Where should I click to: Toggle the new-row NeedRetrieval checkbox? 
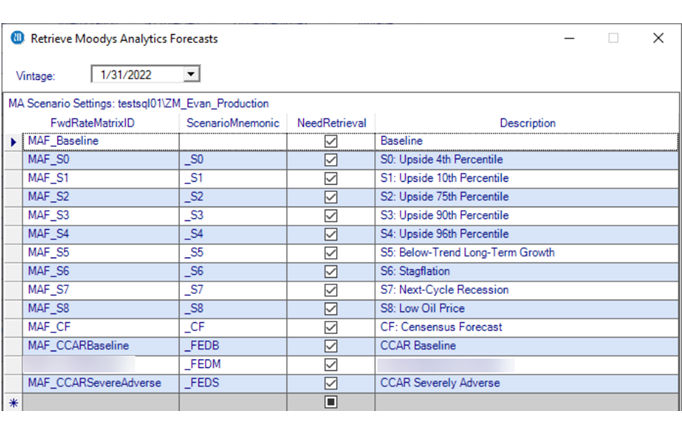point(331,402)
